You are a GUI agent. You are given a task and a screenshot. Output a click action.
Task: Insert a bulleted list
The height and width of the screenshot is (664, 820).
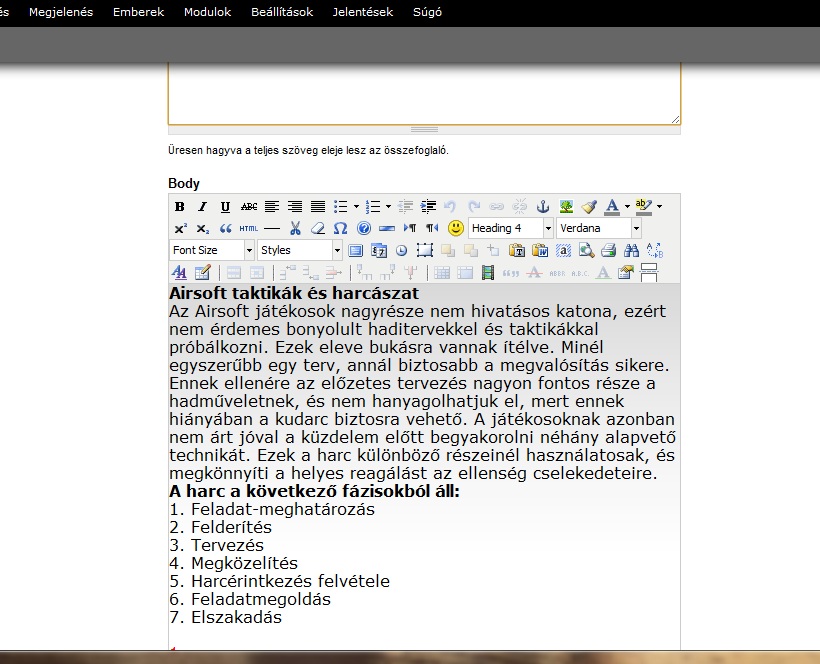(x=340, y=207)
